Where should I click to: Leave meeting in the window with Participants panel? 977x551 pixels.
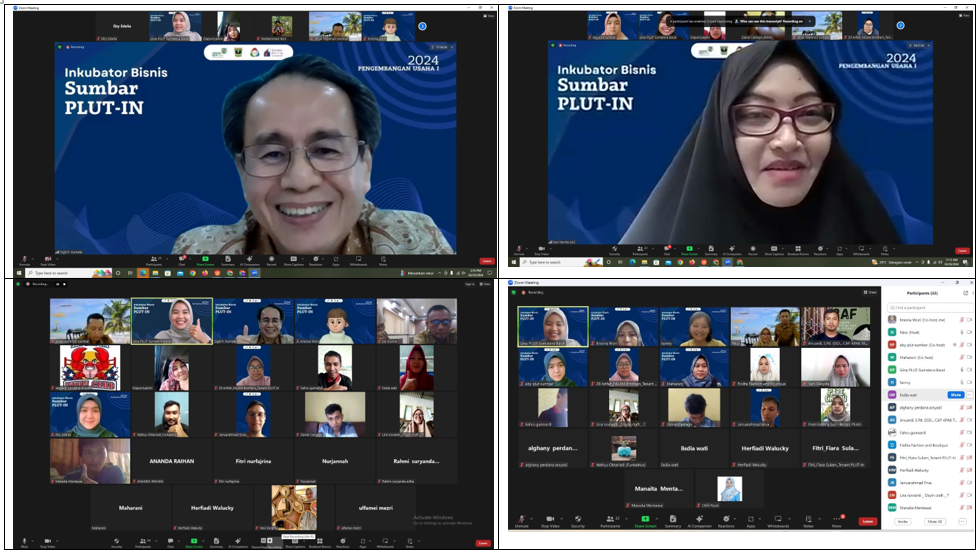868,522
